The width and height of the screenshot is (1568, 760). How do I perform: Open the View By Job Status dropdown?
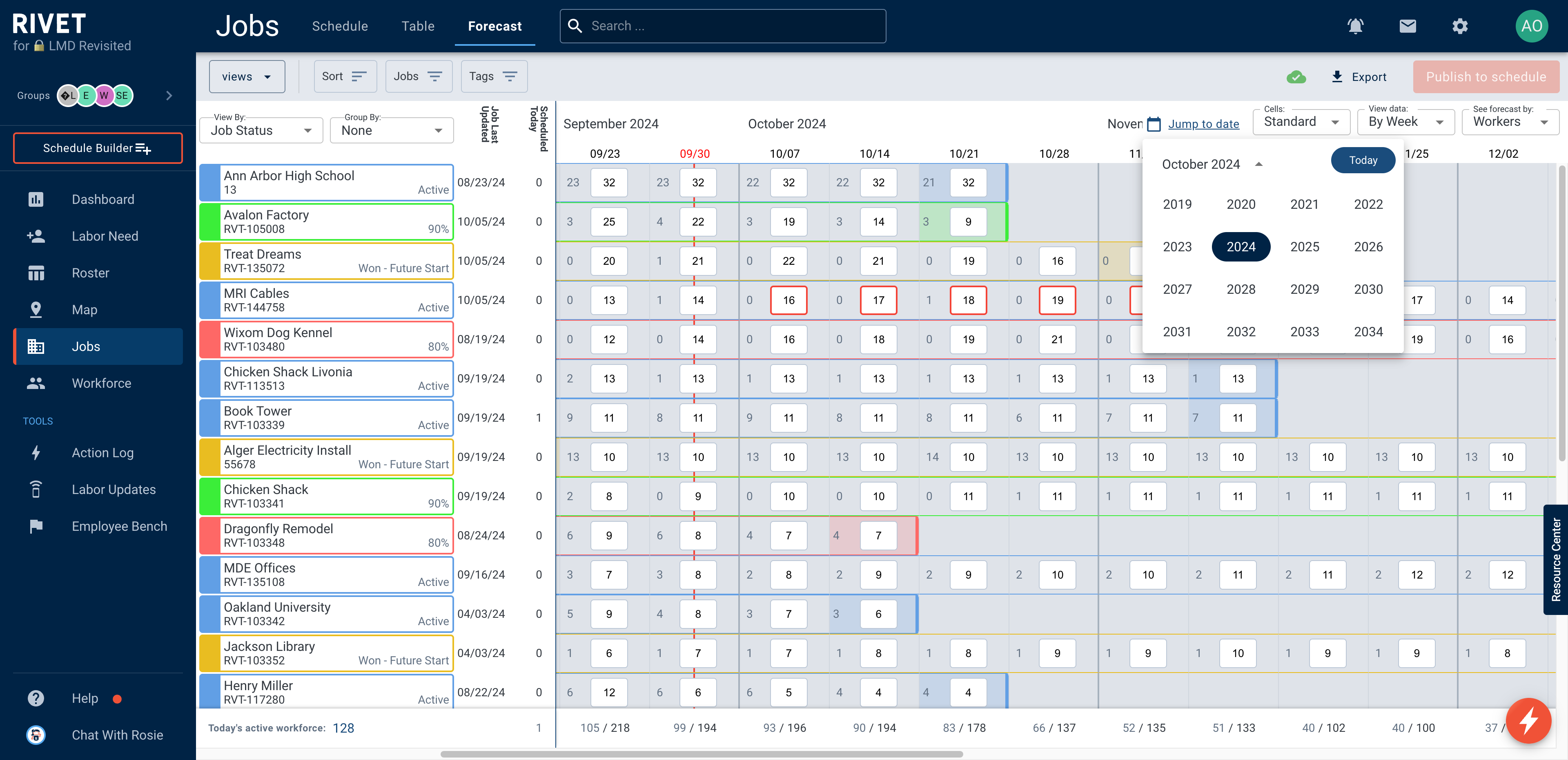261,130
